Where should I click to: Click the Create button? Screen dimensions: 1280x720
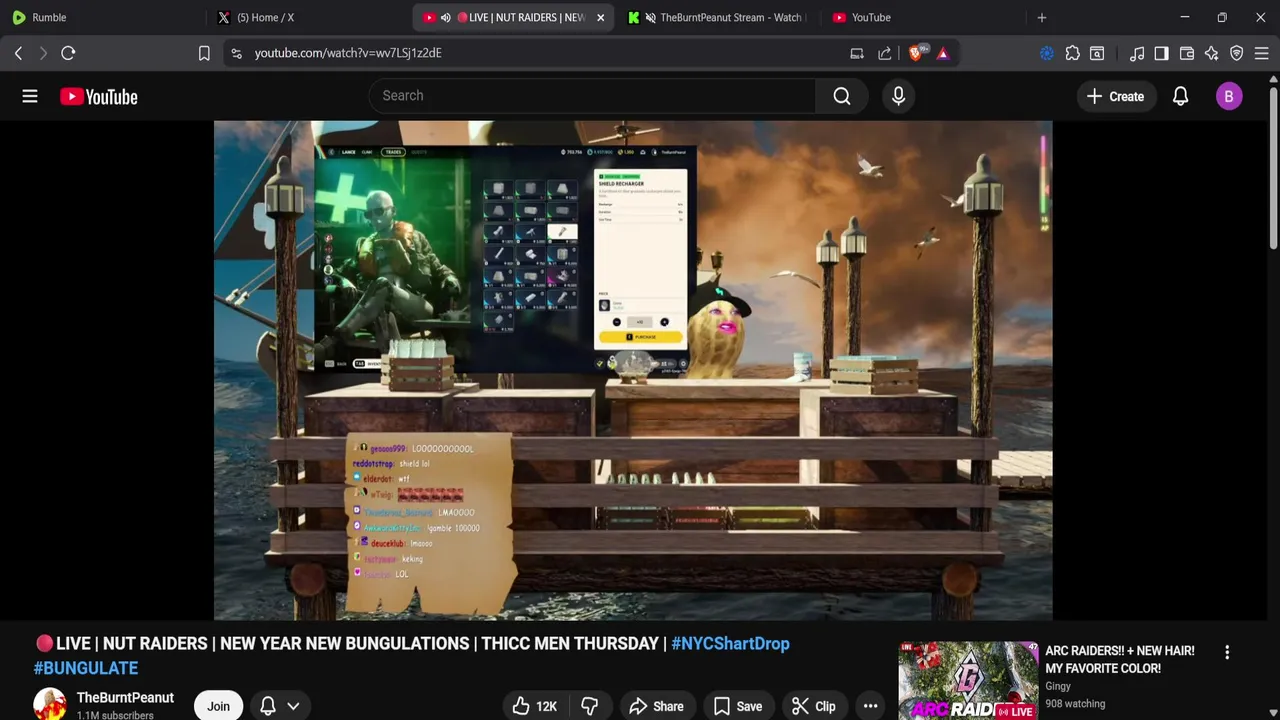click(x=1115, y=96)
